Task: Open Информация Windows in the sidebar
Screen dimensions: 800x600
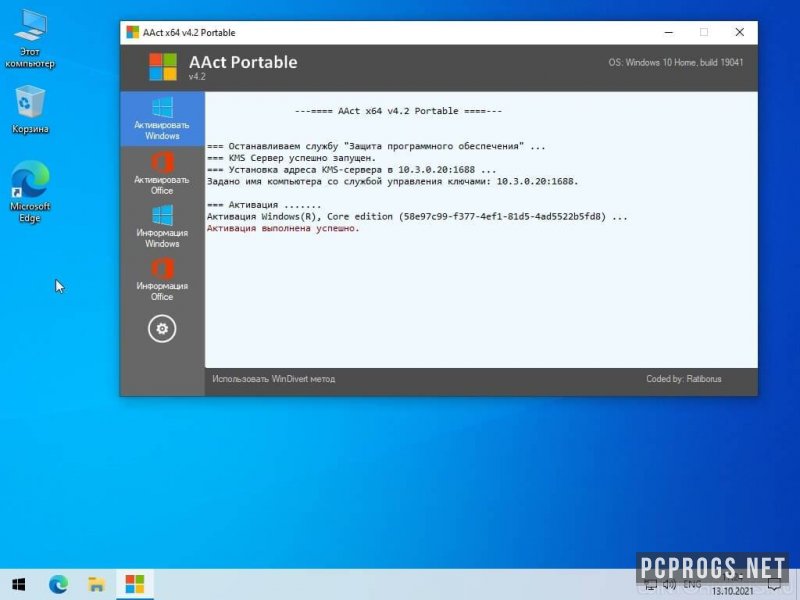Action: tap(162, 227)
